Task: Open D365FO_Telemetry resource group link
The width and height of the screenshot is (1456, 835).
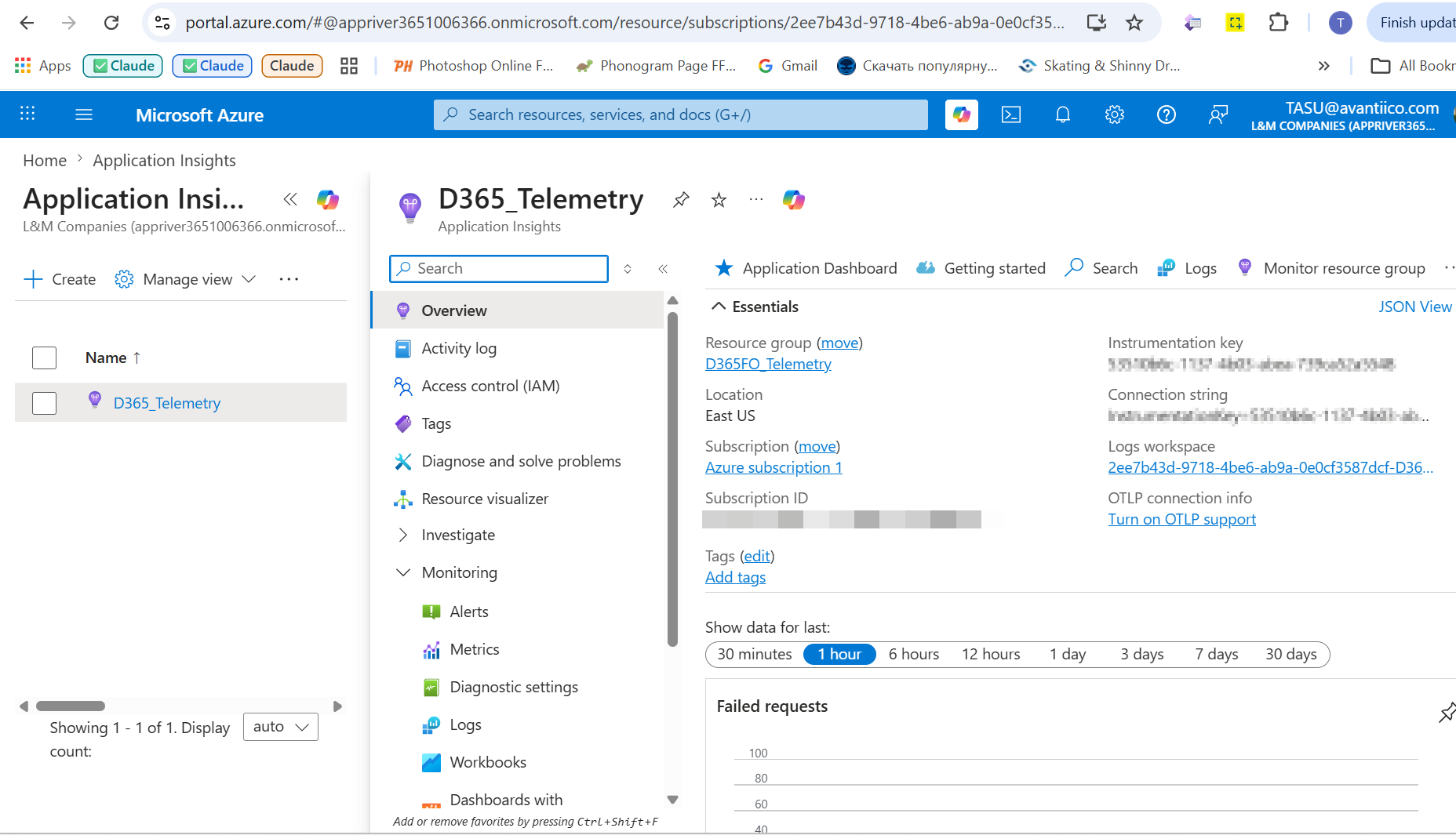Action: [x=768, y=364]
